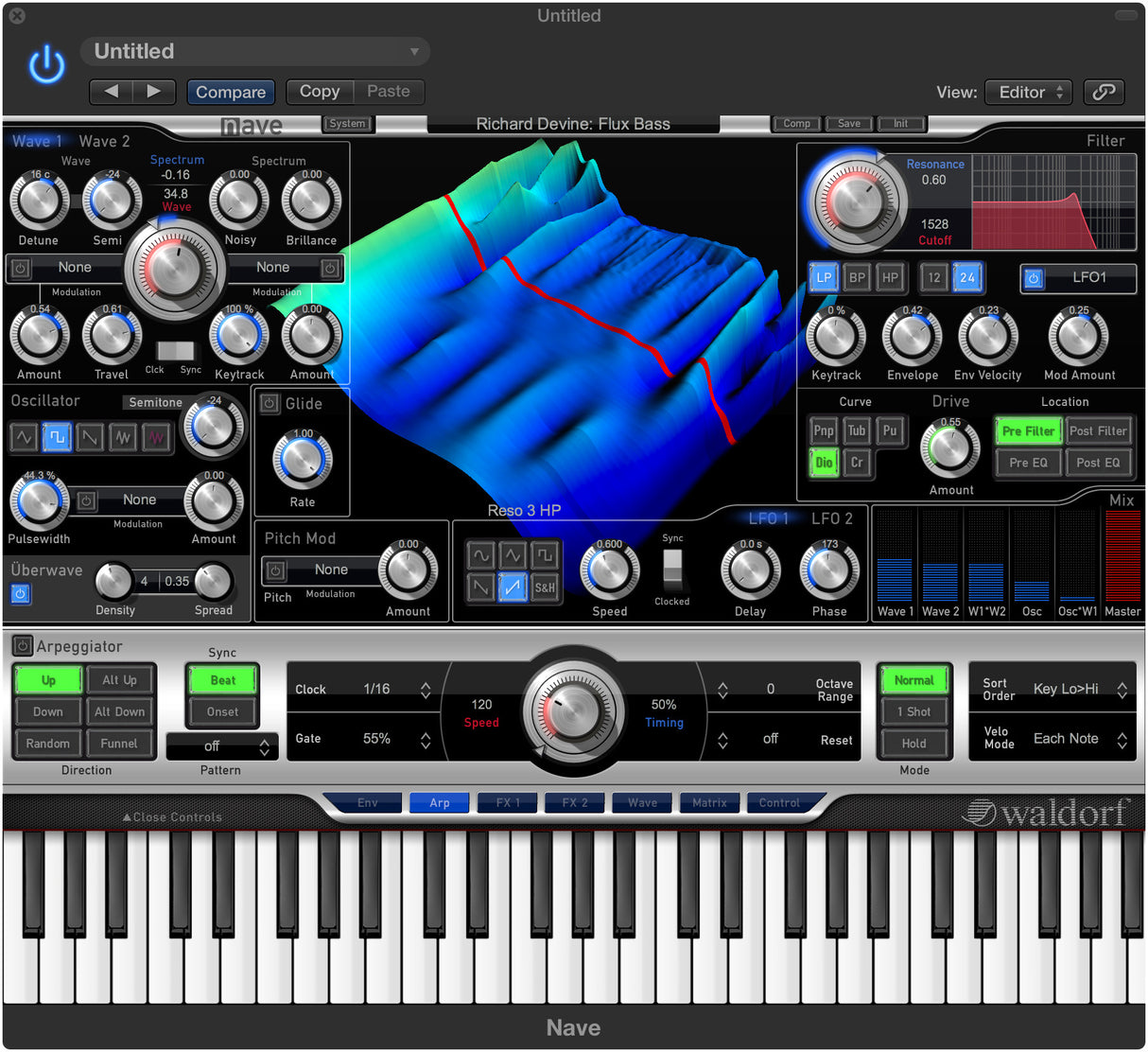Click the LFO Sync Clocked slider switch
Screen dimensions: 1148x1052
click(672, 569)
